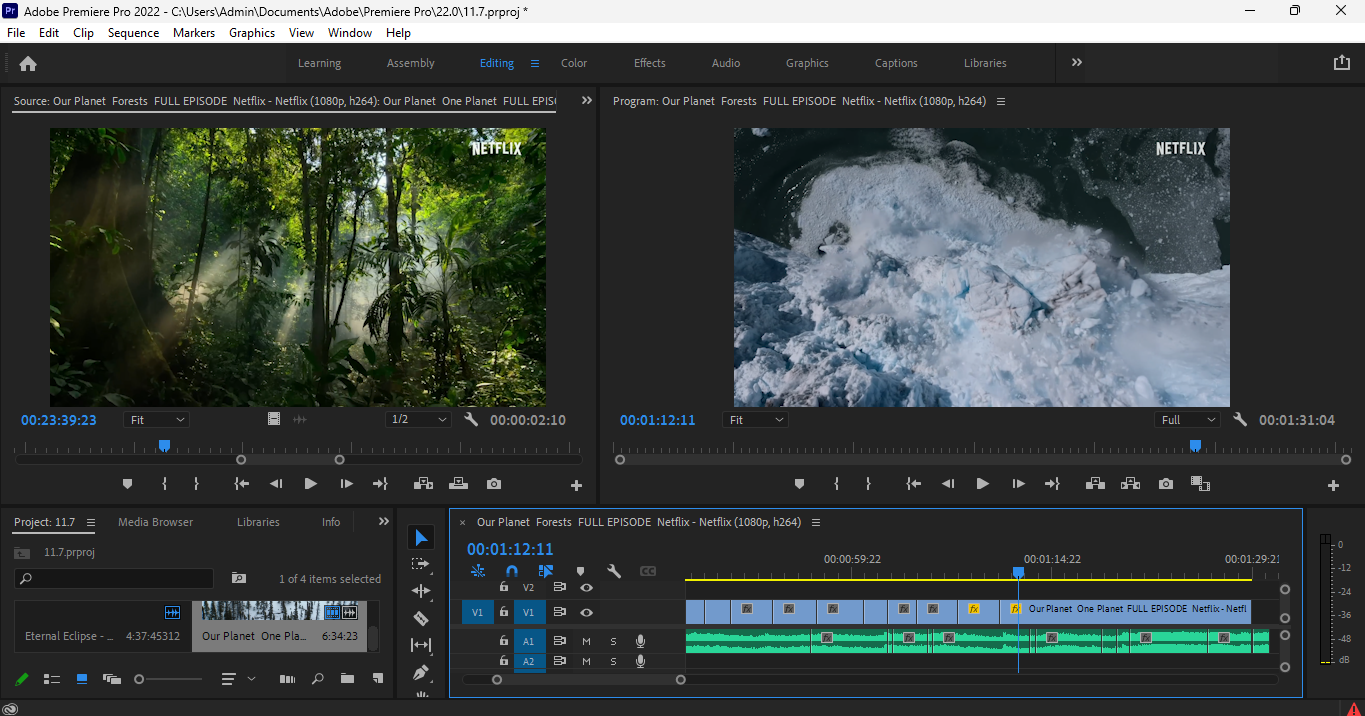
Task: Open Program monitor zoom Fit dropdown
Action: tap(756, 420)
